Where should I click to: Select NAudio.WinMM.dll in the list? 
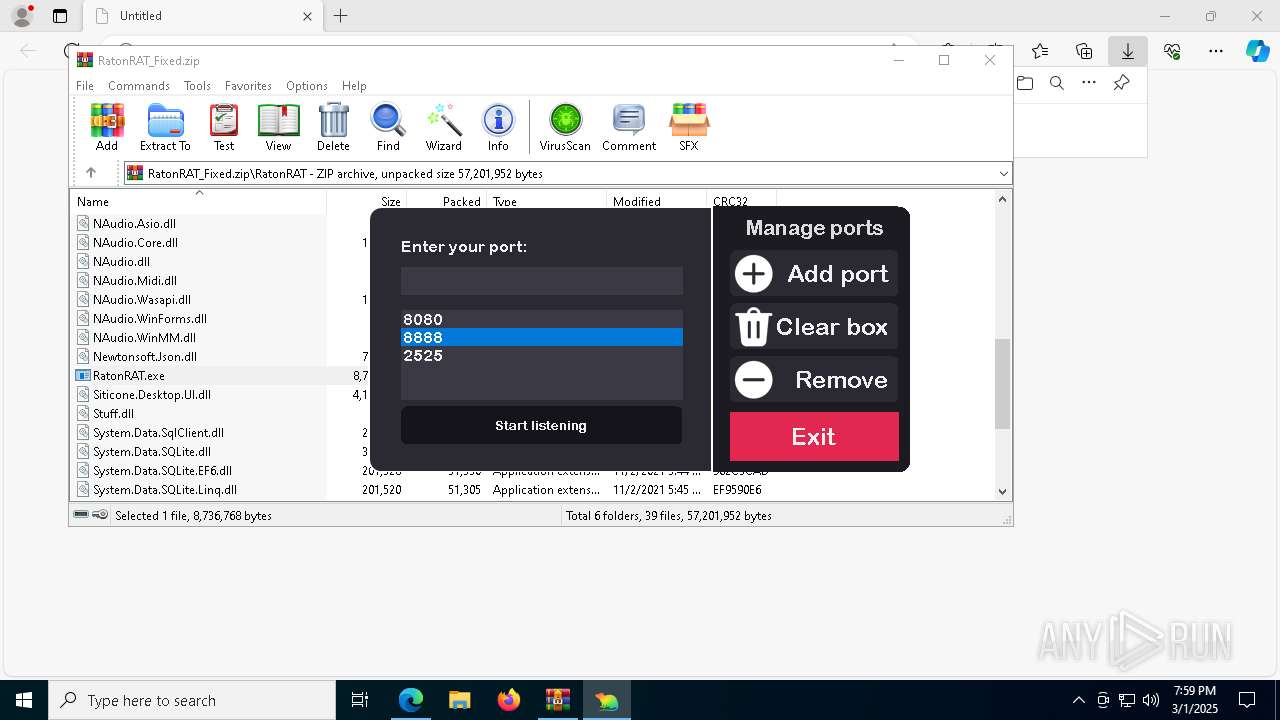click(x=144, y=338)
